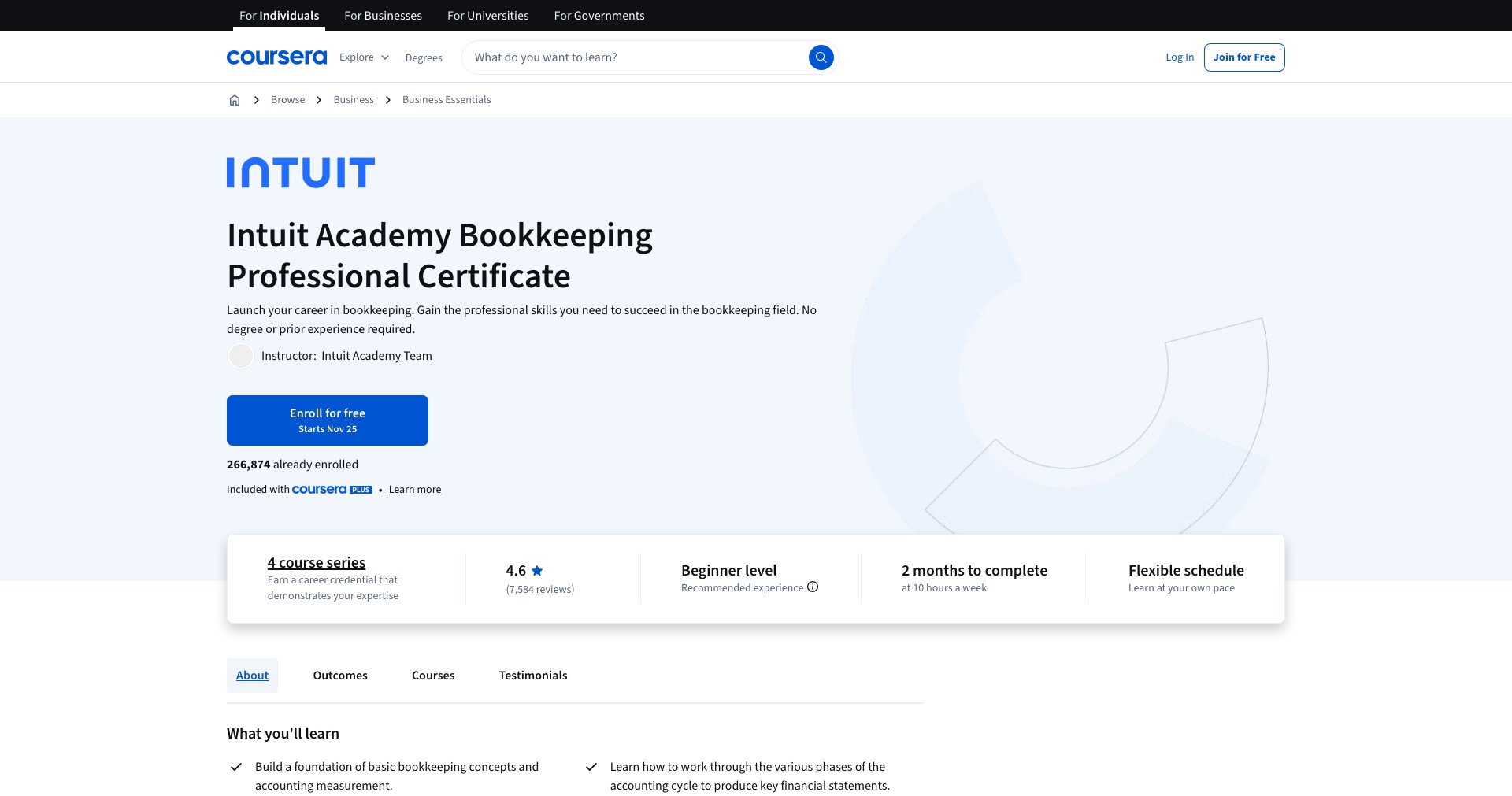Open the Business Essentials breadcrumb

click(447, 100)
